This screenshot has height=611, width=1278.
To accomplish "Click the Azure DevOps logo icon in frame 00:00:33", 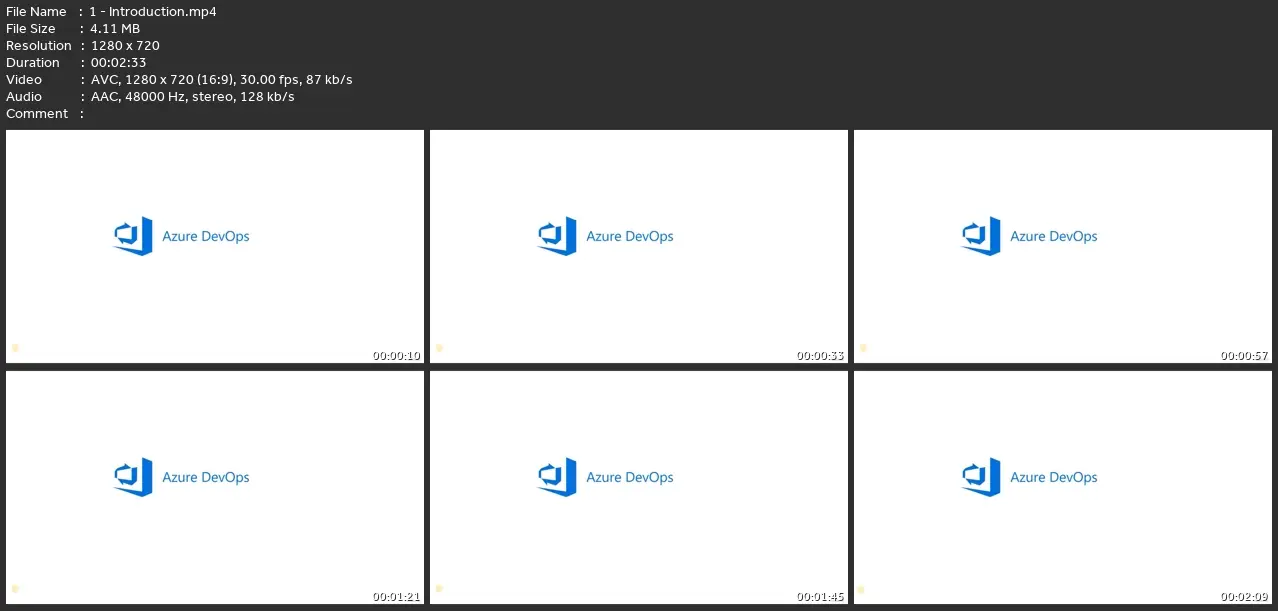I will point(557,236).
